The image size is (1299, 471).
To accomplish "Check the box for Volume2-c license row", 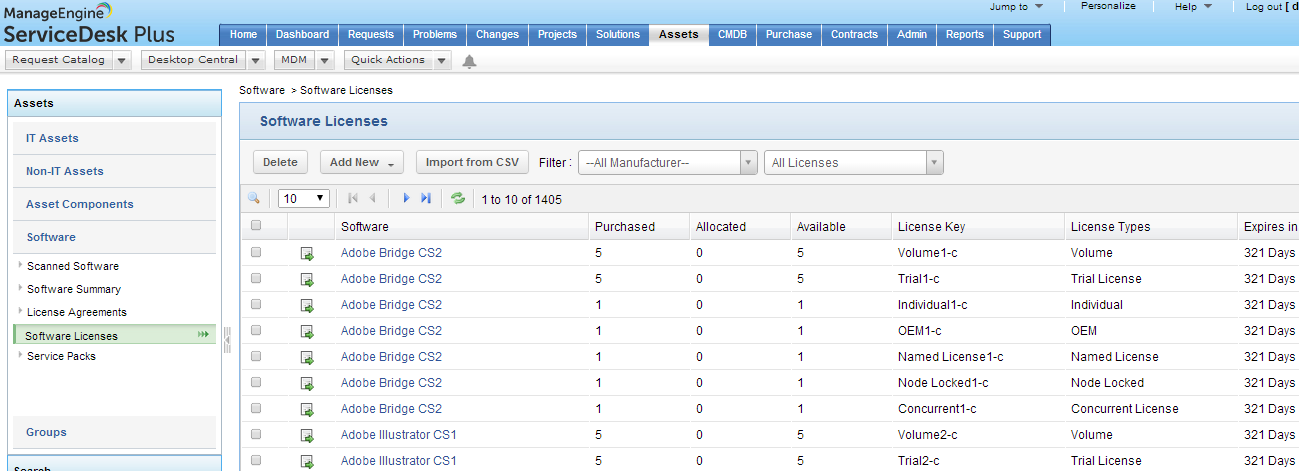I will [256, 434].
